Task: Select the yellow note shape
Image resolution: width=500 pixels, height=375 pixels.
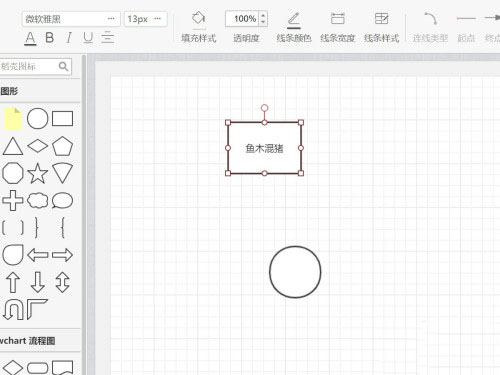Action: (x=13, y=119)
